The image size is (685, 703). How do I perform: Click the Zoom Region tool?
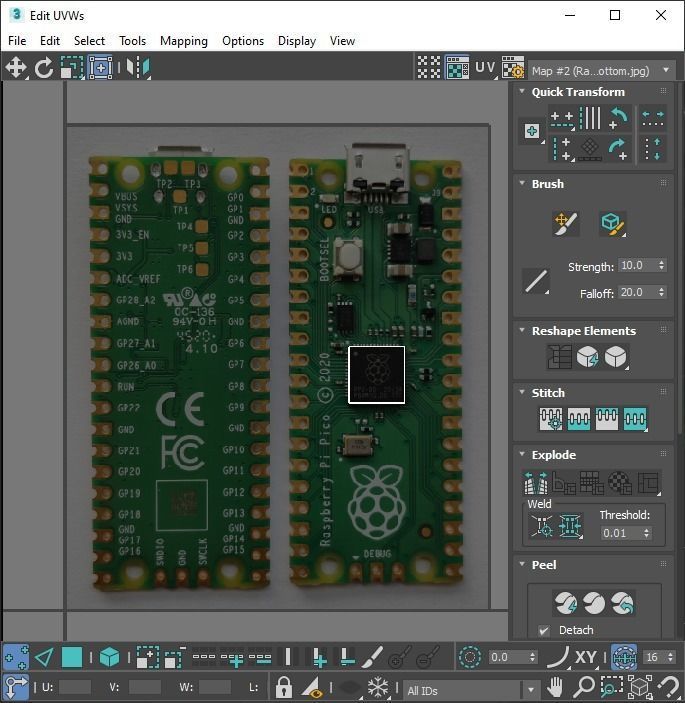tap(611, 687)
